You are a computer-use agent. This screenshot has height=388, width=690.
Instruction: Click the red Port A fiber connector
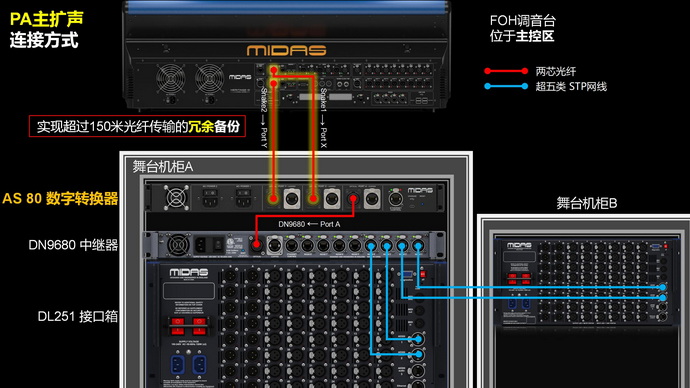click(353, 199)
